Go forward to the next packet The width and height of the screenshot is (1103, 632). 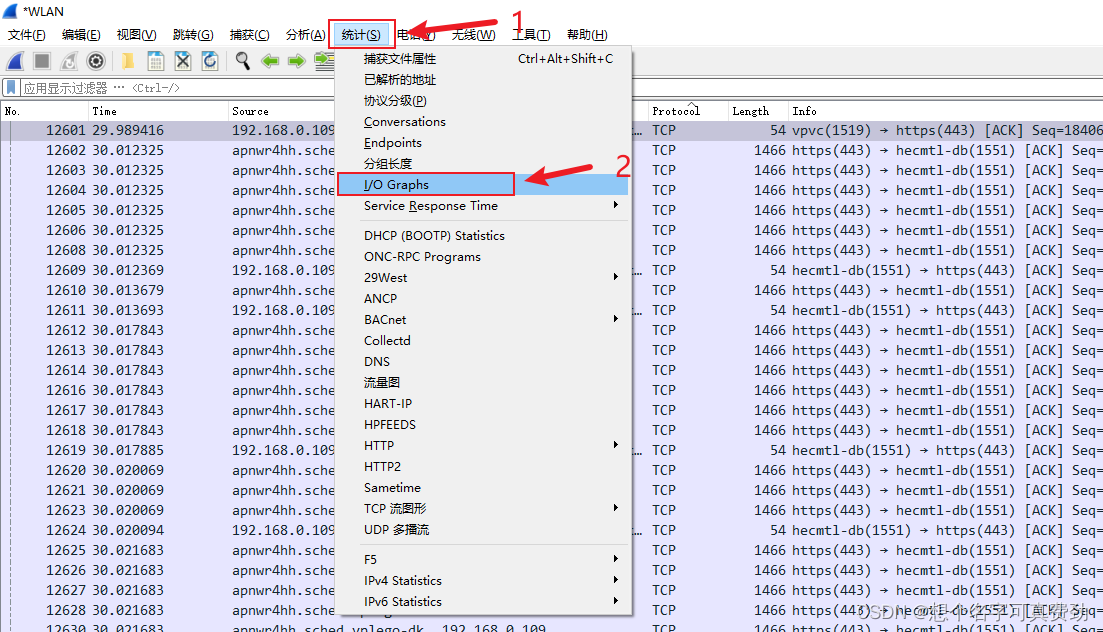[x=297, y=61]
